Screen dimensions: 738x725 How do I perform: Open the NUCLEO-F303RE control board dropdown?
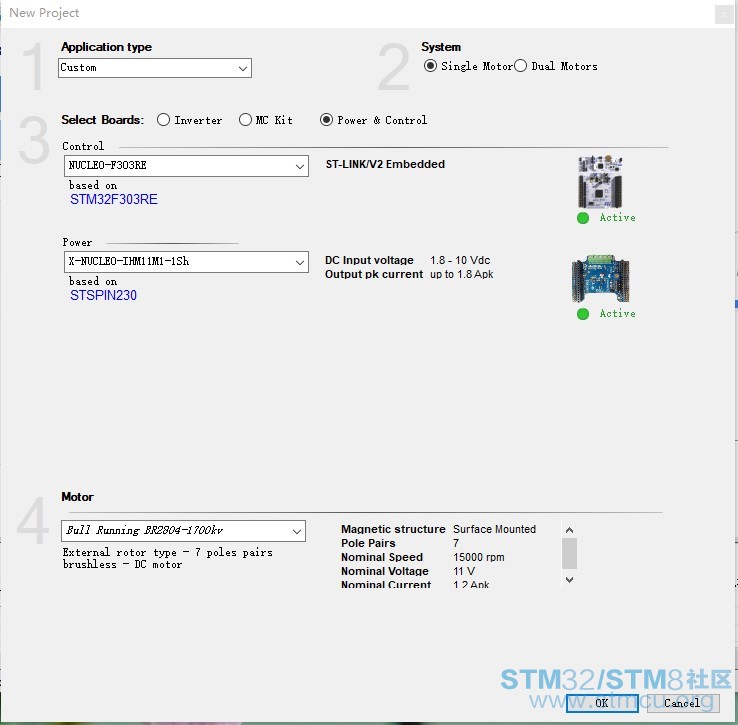(186, 166)
